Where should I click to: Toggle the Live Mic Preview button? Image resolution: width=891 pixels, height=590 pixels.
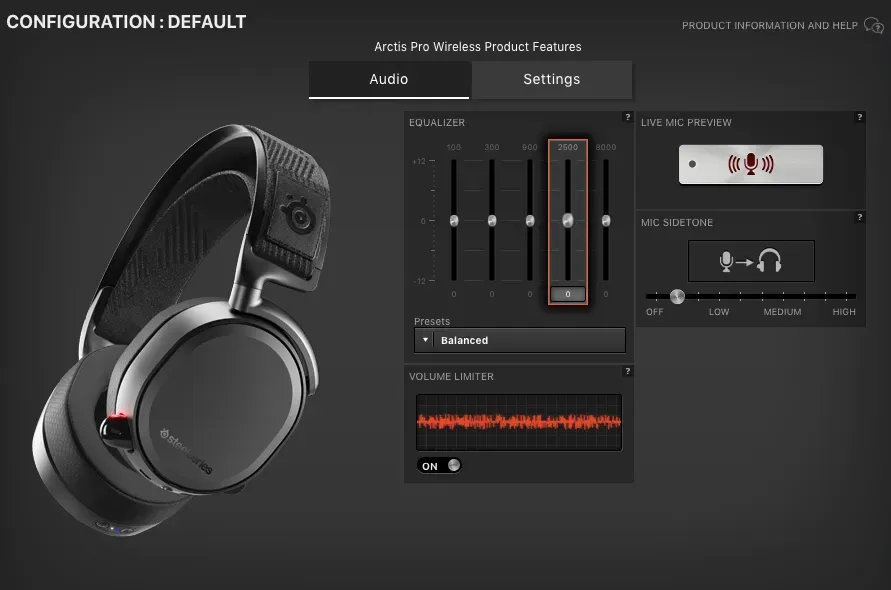(751, 164)
